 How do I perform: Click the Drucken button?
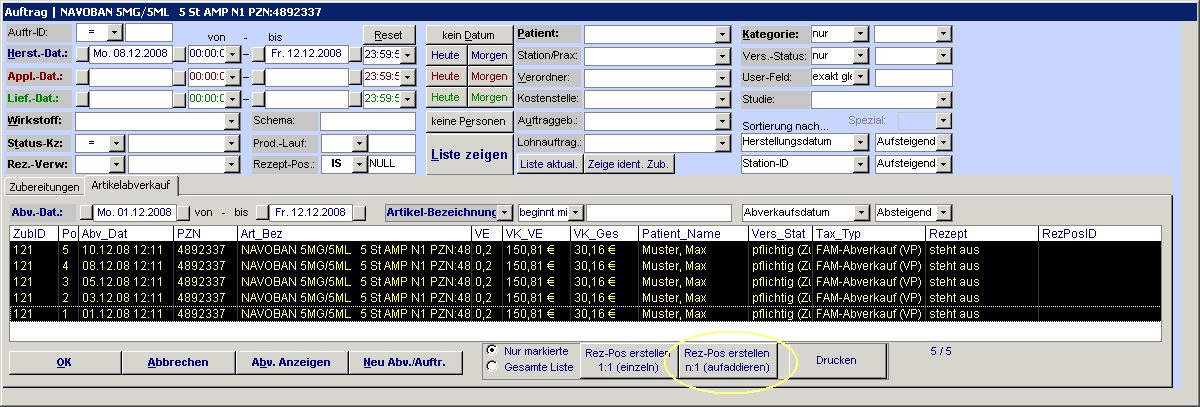pos(836,360)
